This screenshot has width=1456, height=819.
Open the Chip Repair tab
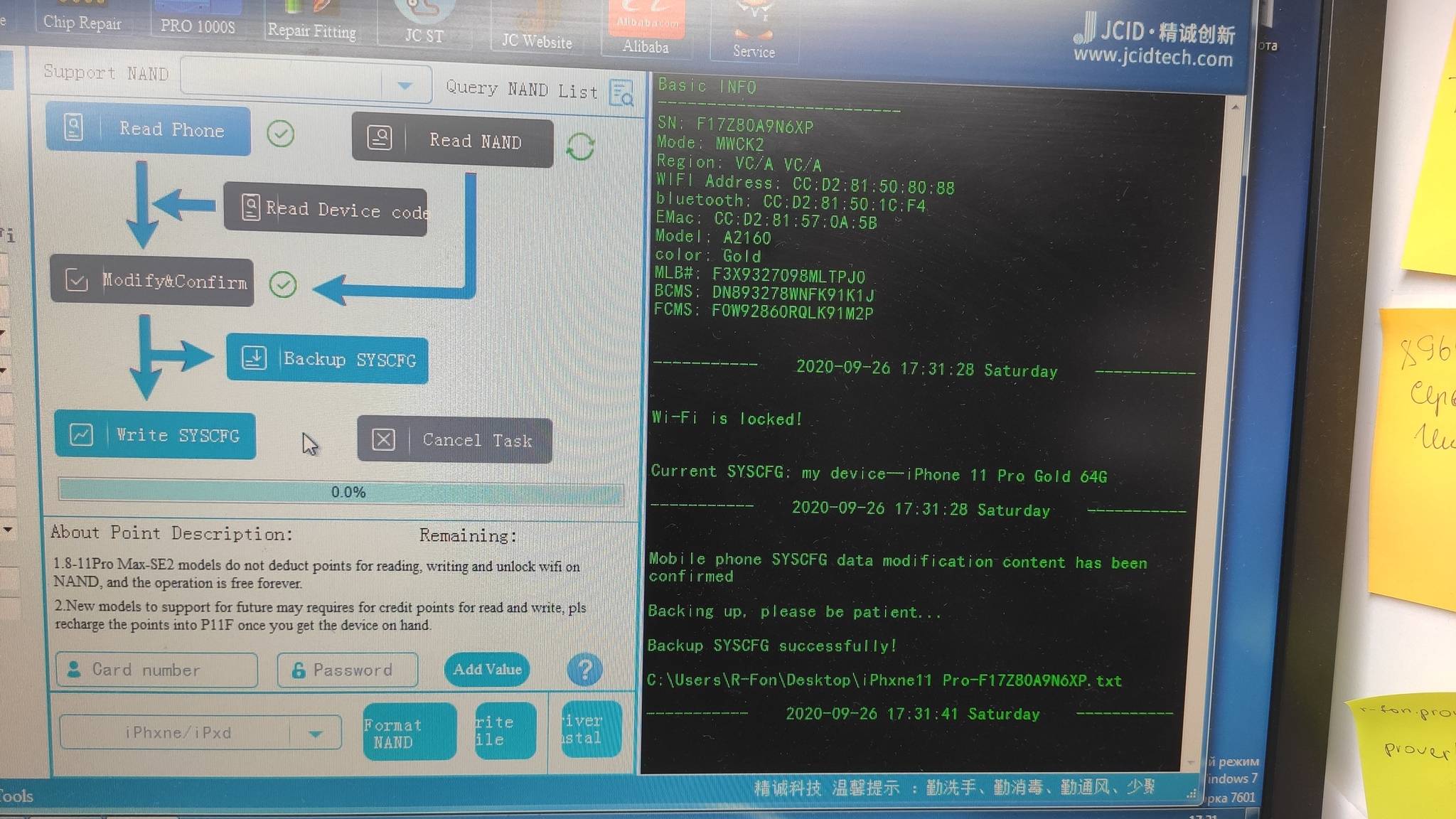click(x=82, y=23)
